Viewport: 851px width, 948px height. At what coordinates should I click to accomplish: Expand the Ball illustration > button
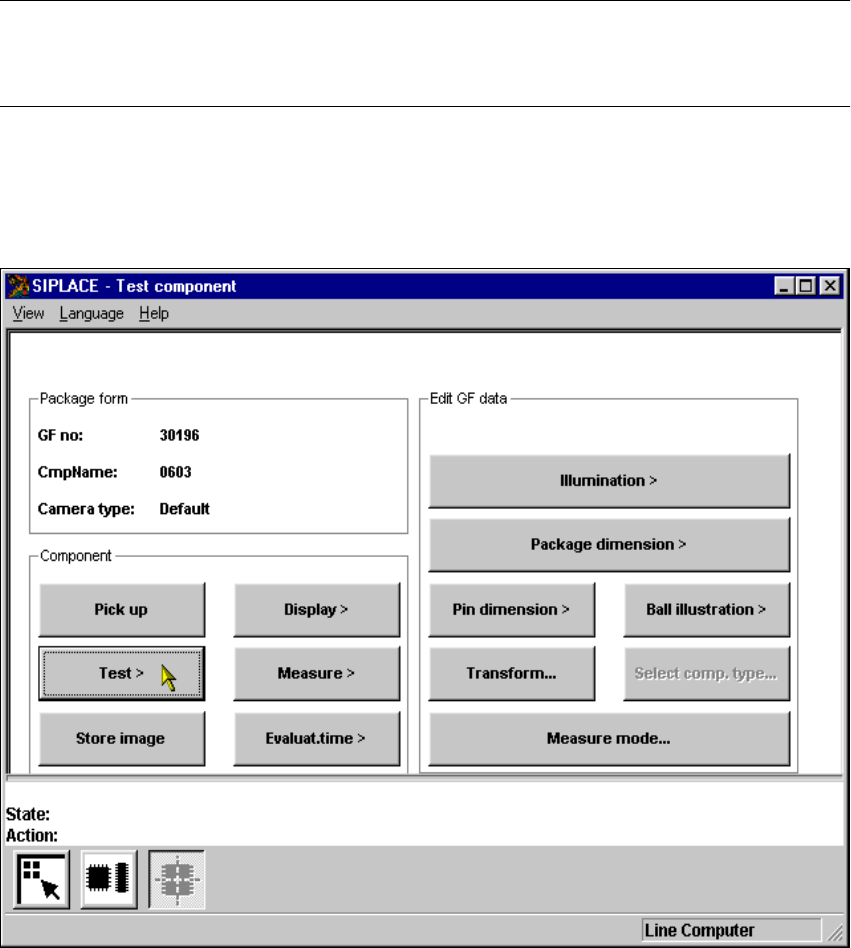[707, 609]
